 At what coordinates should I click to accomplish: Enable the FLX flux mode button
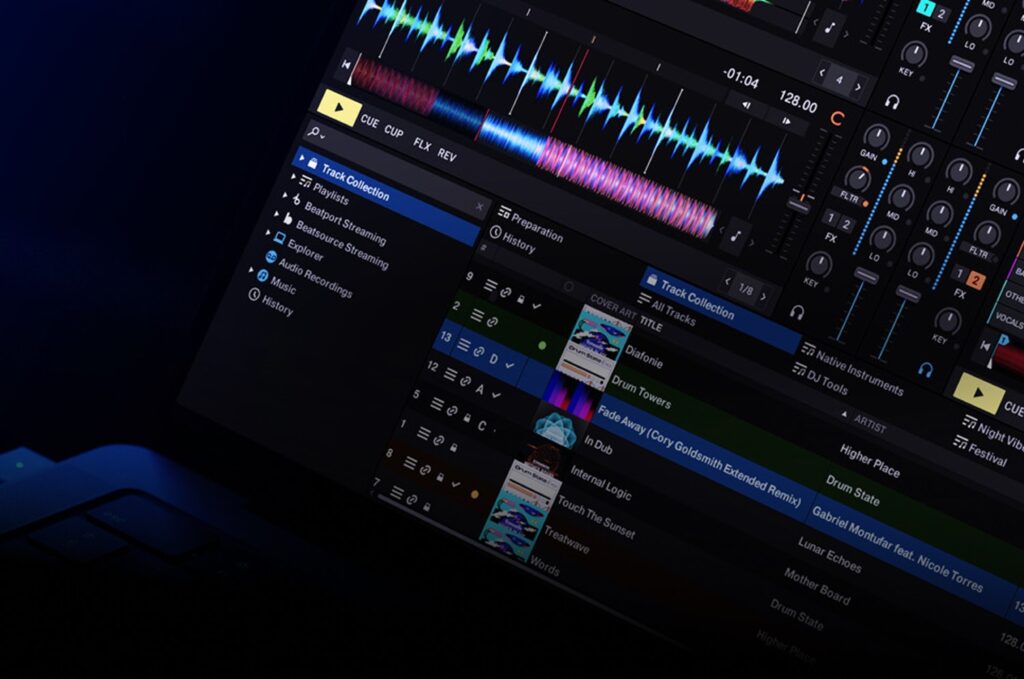pos(422,144)
